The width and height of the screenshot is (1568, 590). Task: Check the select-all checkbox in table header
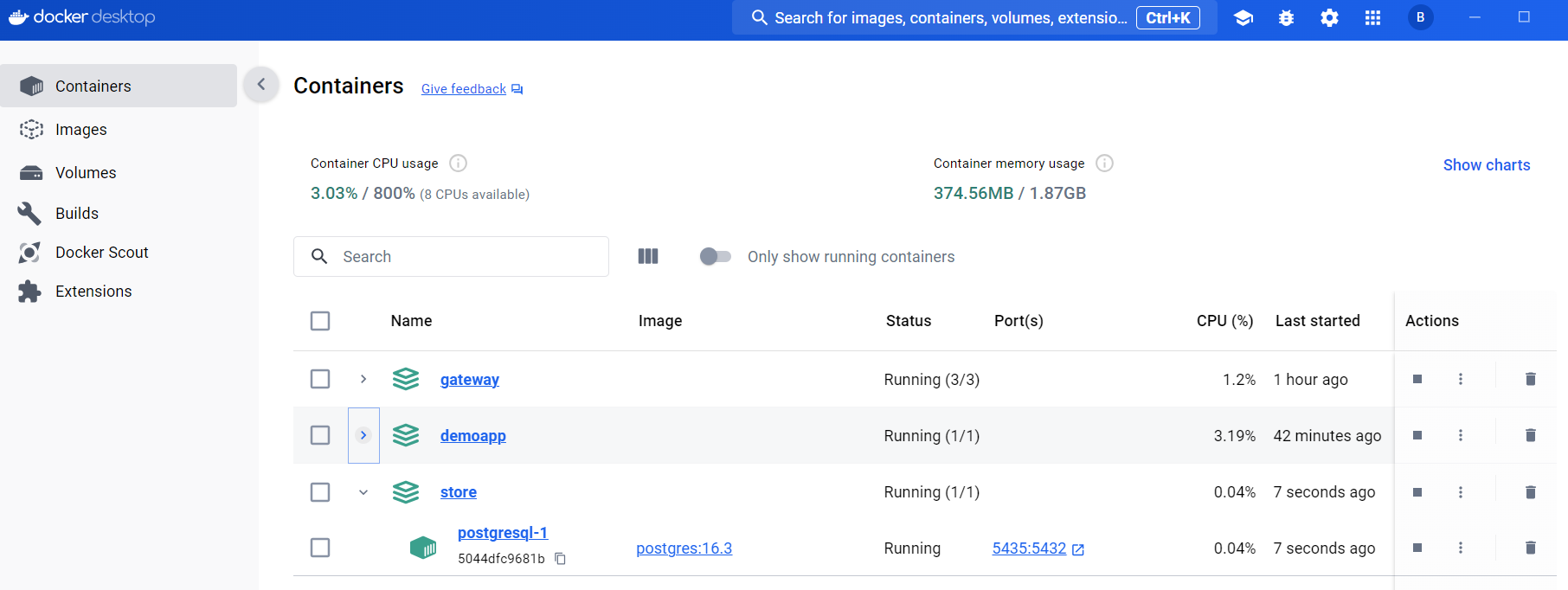point(320,321)
